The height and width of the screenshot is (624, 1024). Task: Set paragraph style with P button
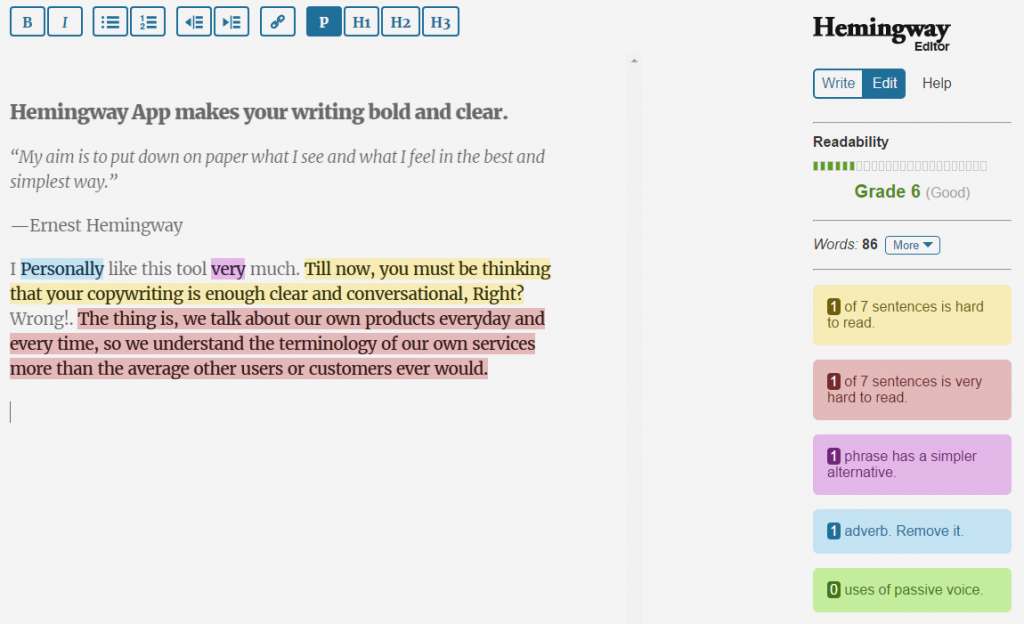click(324, 22)
